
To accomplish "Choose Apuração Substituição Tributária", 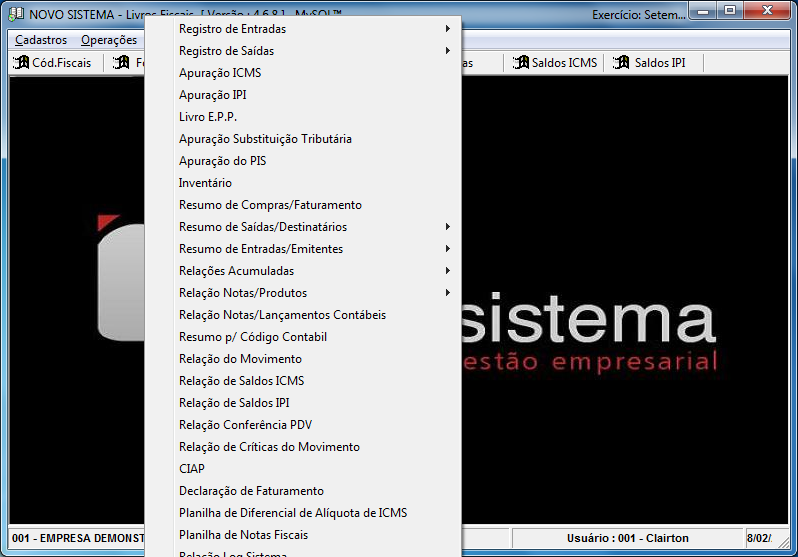I will tap(303, 139).
